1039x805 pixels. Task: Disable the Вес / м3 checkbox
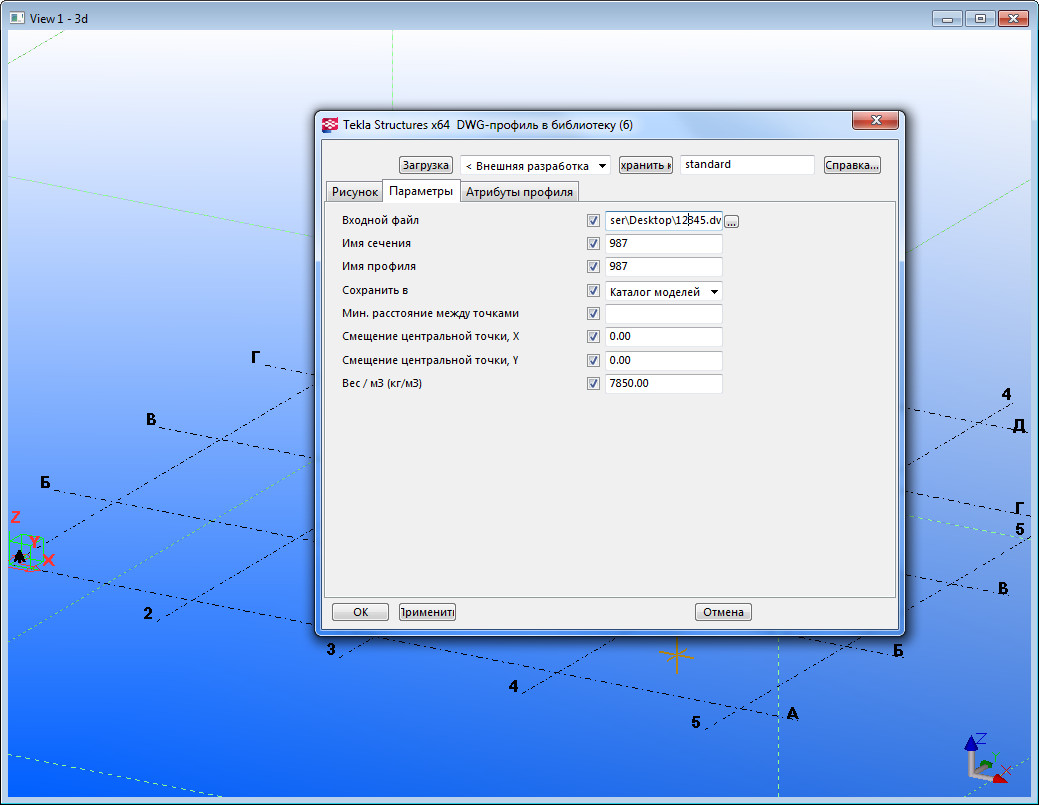click(593, 383)
